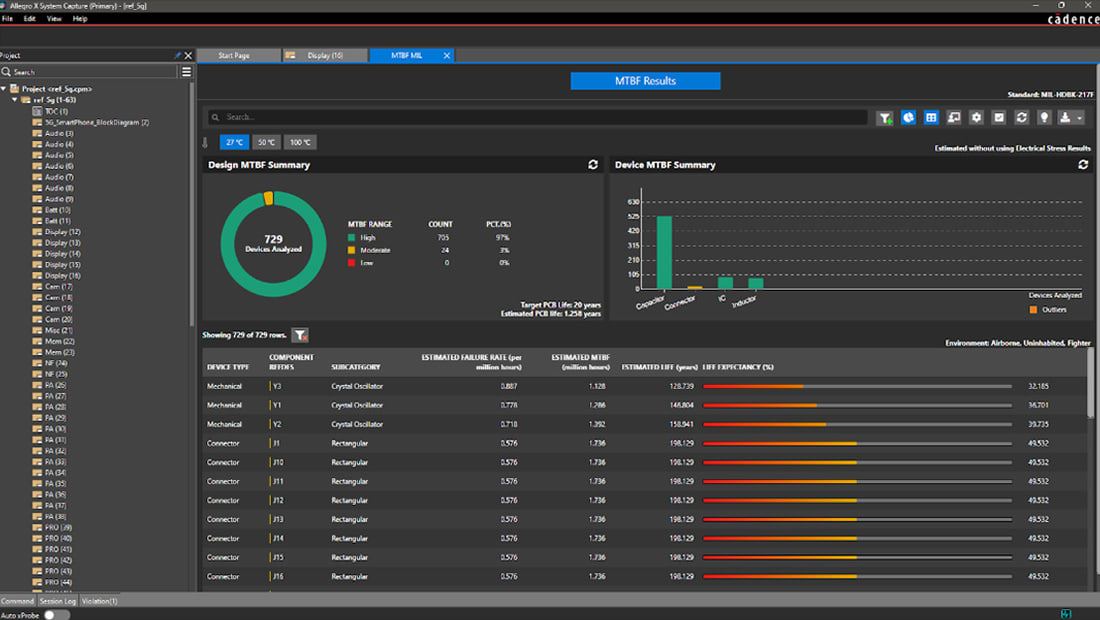Screen dimensions: 1100x620
Task: Click the Project search magnifier icon
Action: [6, 72]
